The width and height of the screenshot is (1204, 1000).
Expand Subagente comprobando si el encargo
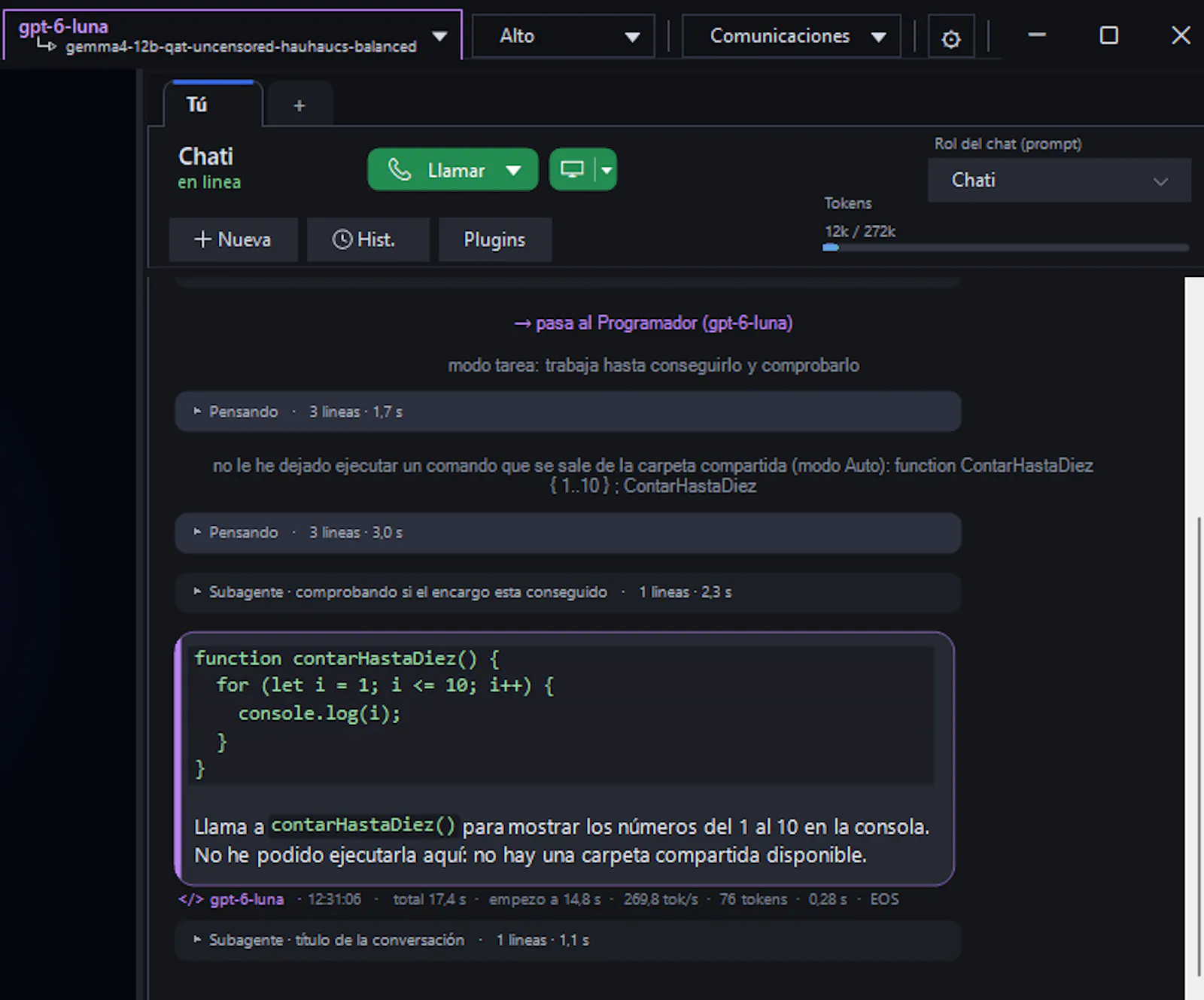[568, 592]
